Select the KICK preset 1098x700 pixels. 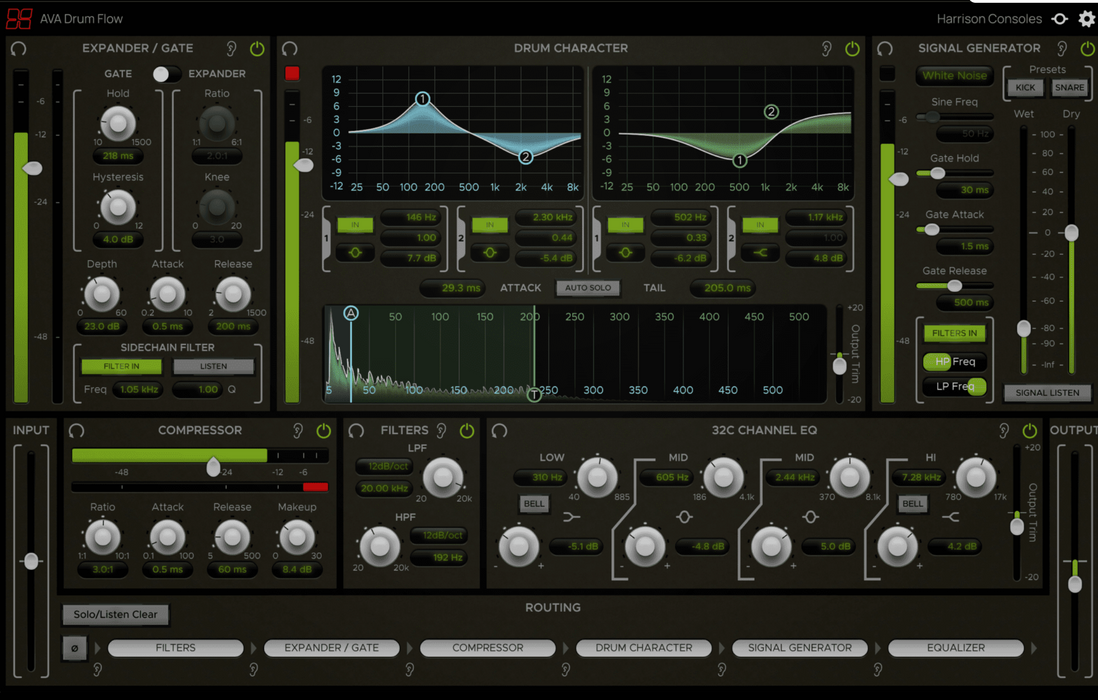(x=1025, y=88)
